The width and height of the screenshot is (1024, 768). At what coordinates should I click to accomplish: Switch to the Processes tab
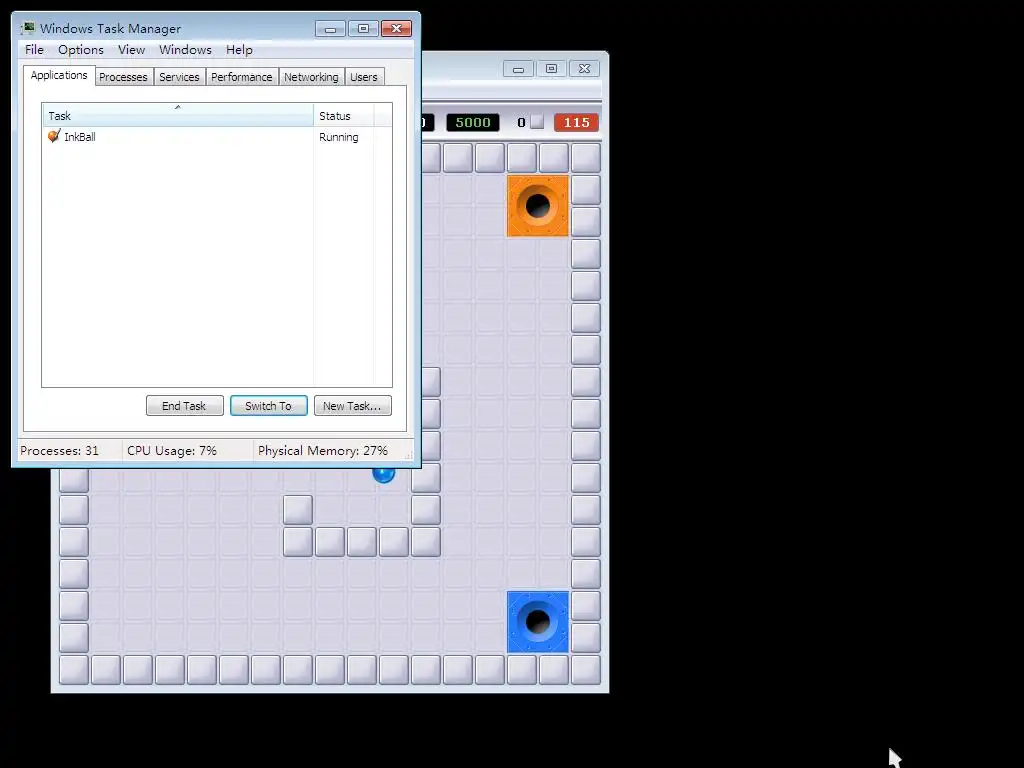[123, 77]
